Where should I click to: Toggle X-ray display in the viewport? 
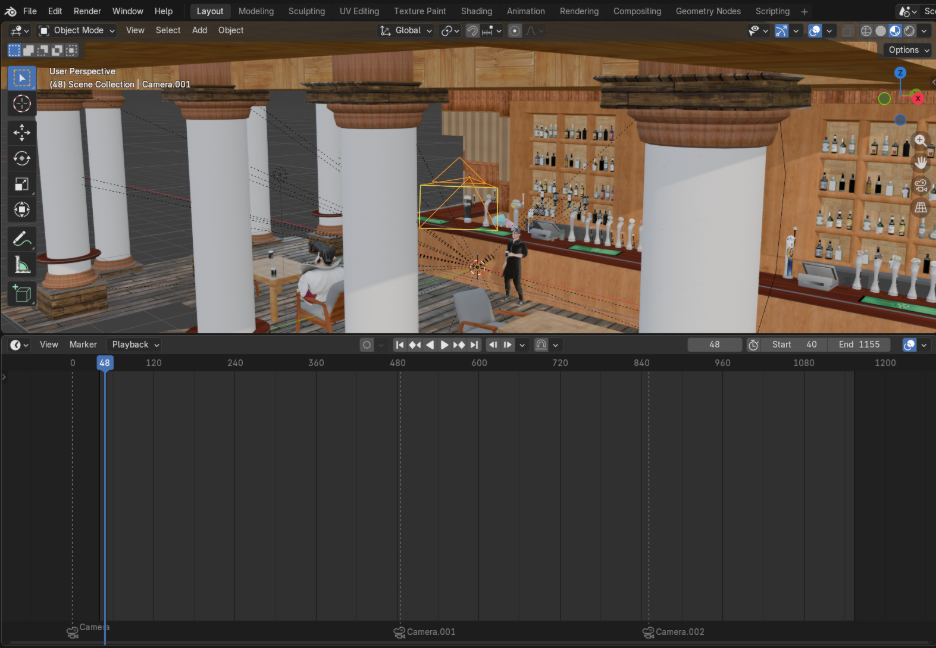(847, 31)
